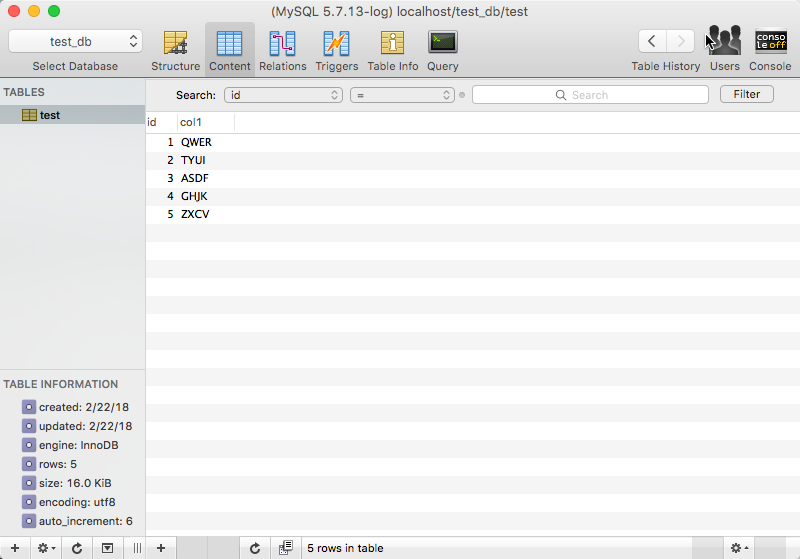
Task: Add a new row to the table
Action: [161, 548]
